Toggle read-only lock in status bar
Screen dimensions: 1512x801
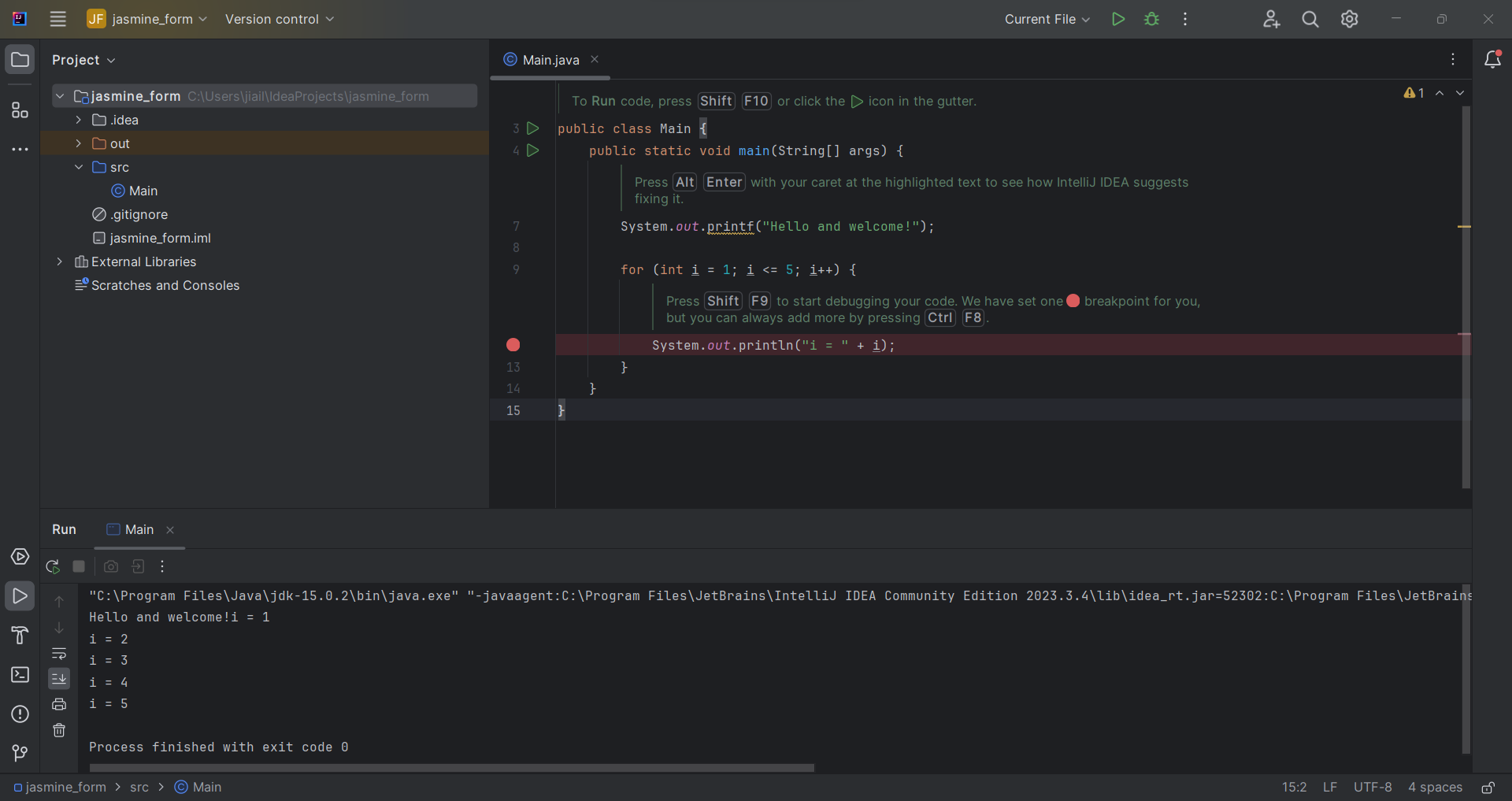point(1488,788)
